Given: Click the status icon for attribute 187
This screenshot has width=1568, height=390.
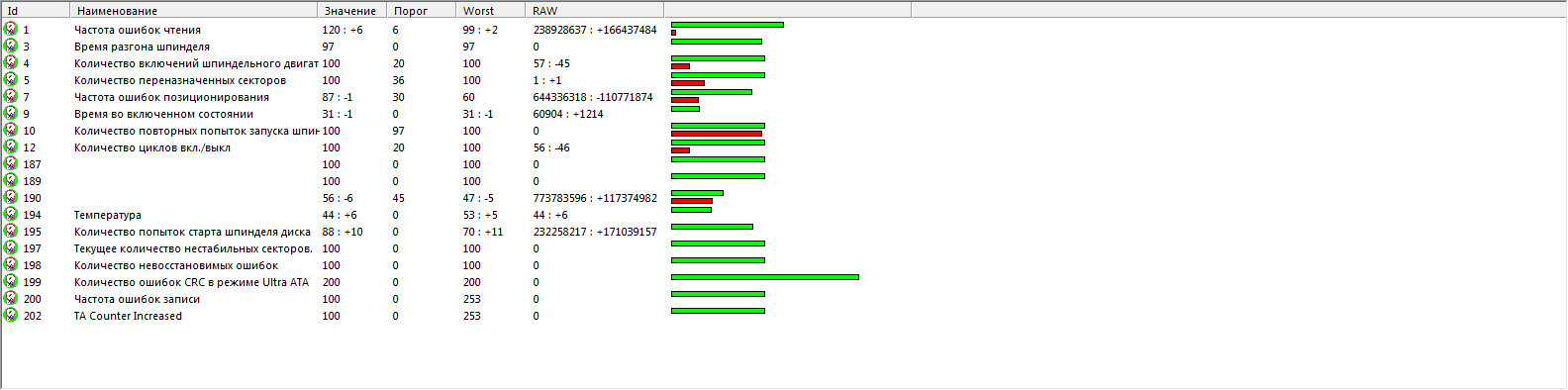Looking at the screenshot, I should pos(11,163).
